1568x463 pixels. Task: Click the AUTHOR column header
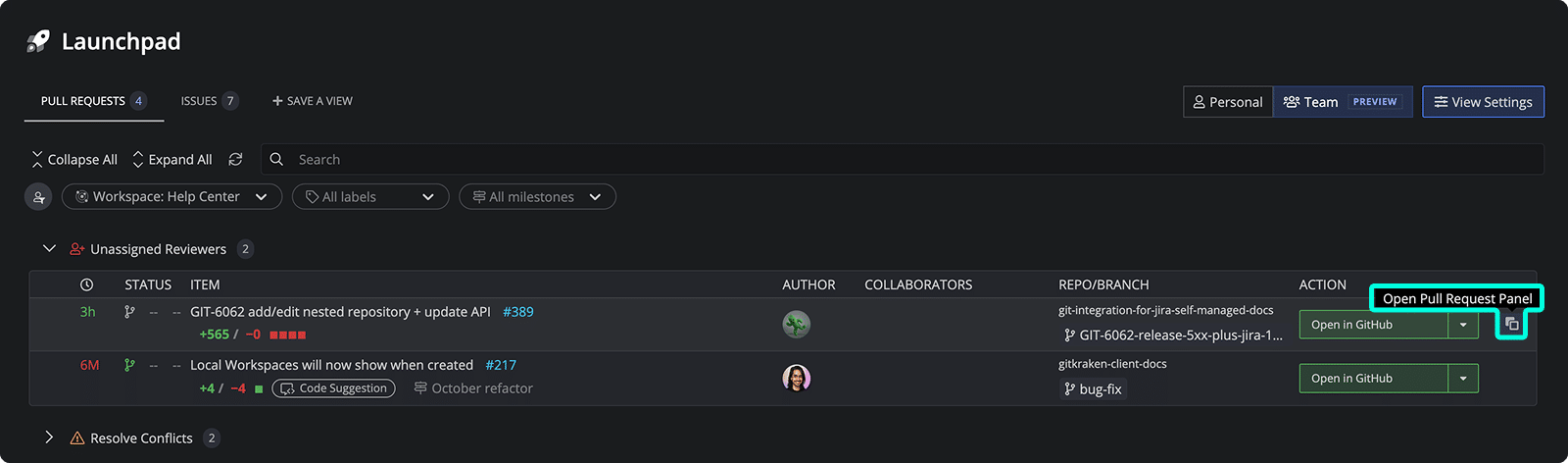pyautogui.click(x=808, y=284)
